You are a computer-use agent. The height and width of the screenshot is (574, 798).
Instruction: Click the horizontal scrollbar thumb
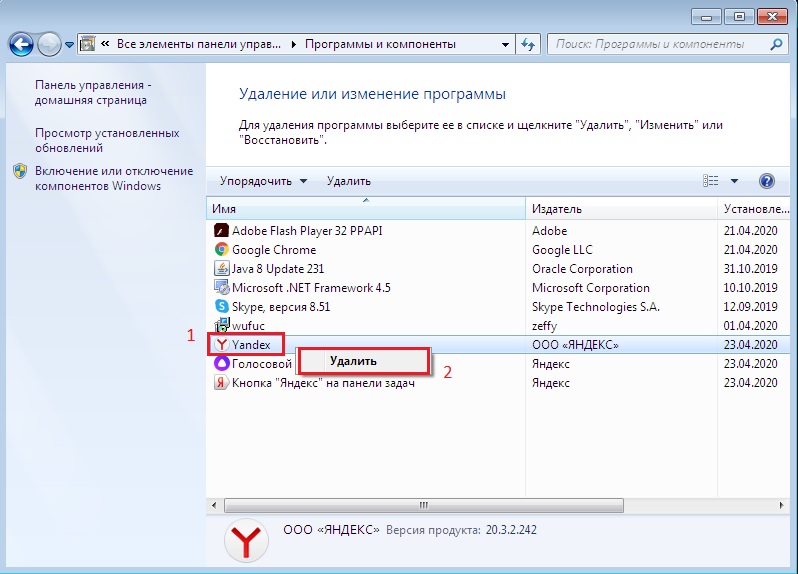pos(423,505)
